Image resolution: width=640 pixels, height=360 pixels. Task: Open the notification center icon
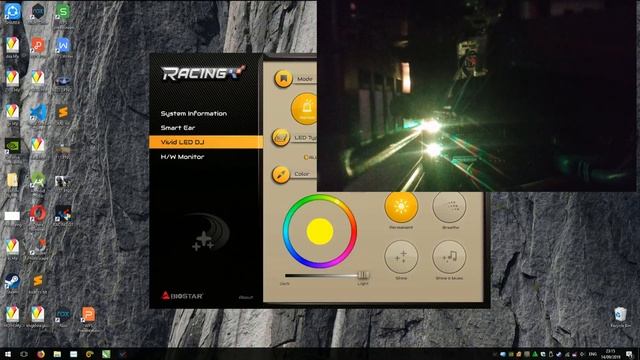[x=629, y=354]
